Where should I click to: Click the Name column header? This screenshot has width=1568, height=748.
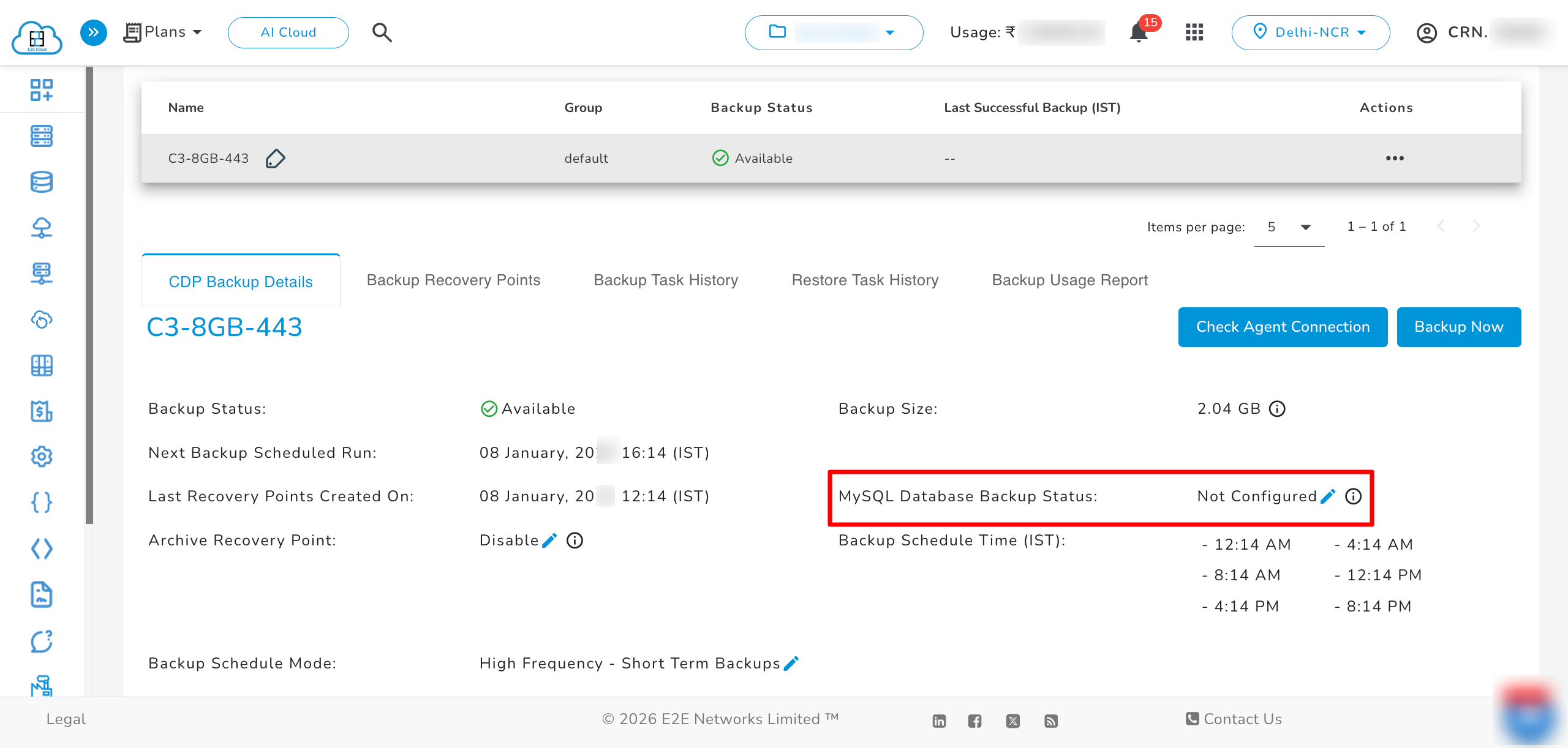click(x=186, y=108)
